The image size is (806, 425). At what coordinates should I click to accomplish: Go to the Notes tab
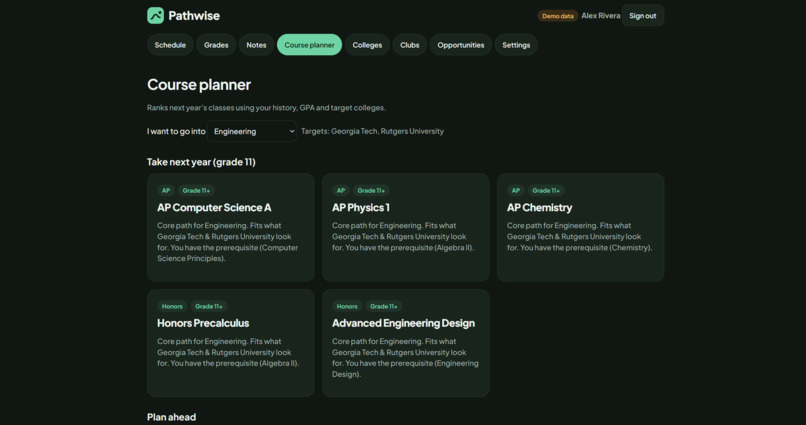click(x=256, y=45)
